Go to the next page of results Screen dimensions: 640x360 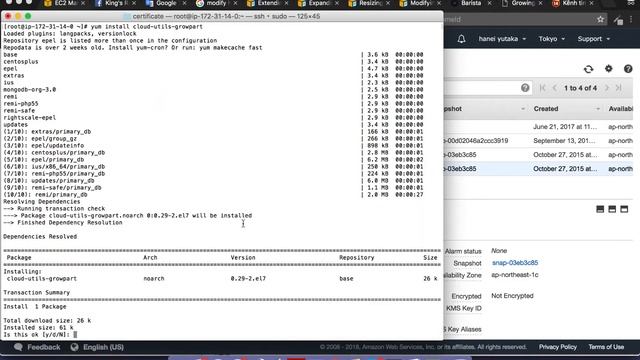point(607,88)
